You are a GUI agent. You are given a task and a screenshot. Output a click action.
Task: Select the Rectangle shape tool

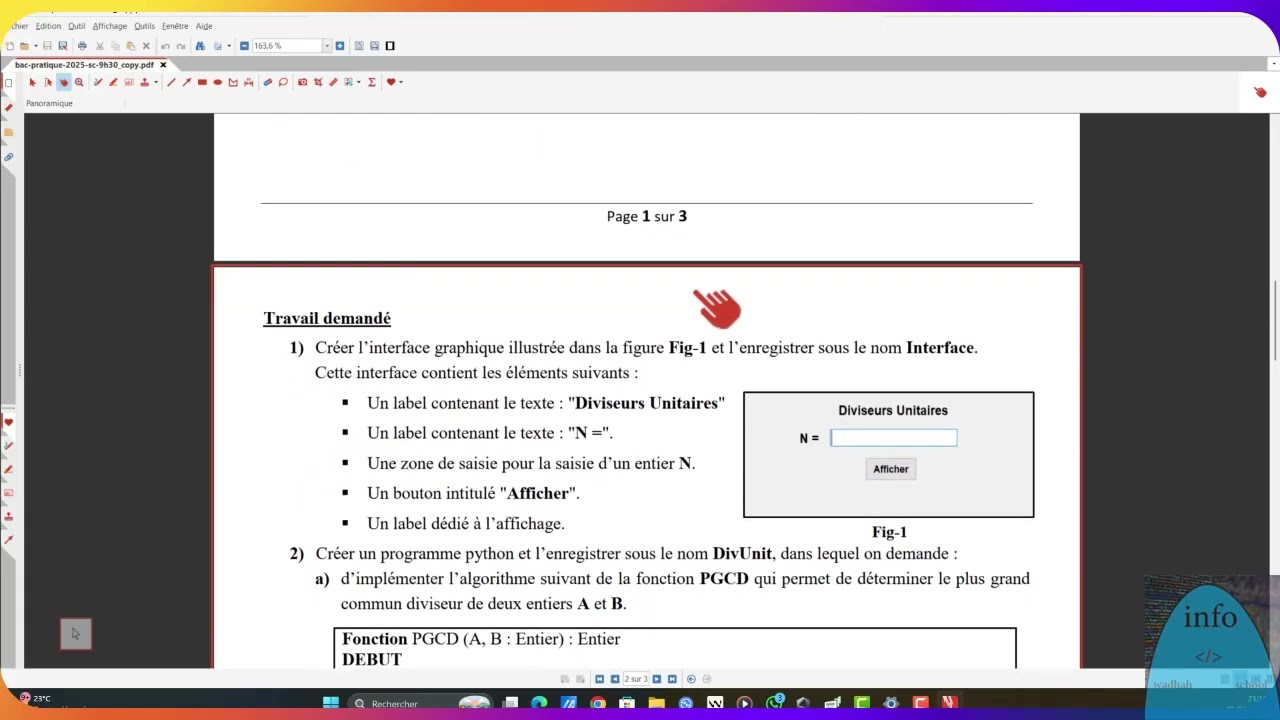[x=202, y=82]
